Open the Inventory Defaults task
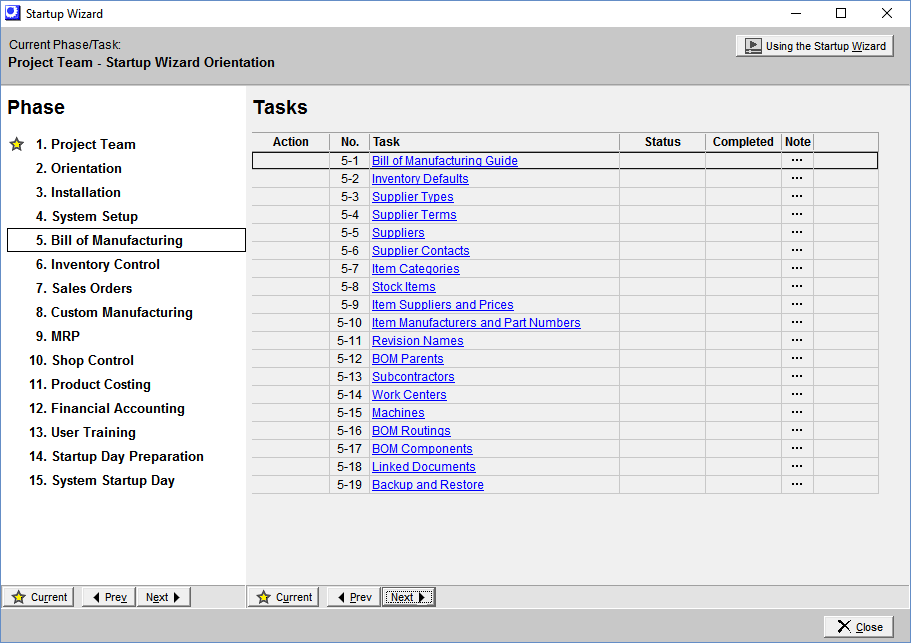This screenshot has height=643, width=911. tap(420, 178)
